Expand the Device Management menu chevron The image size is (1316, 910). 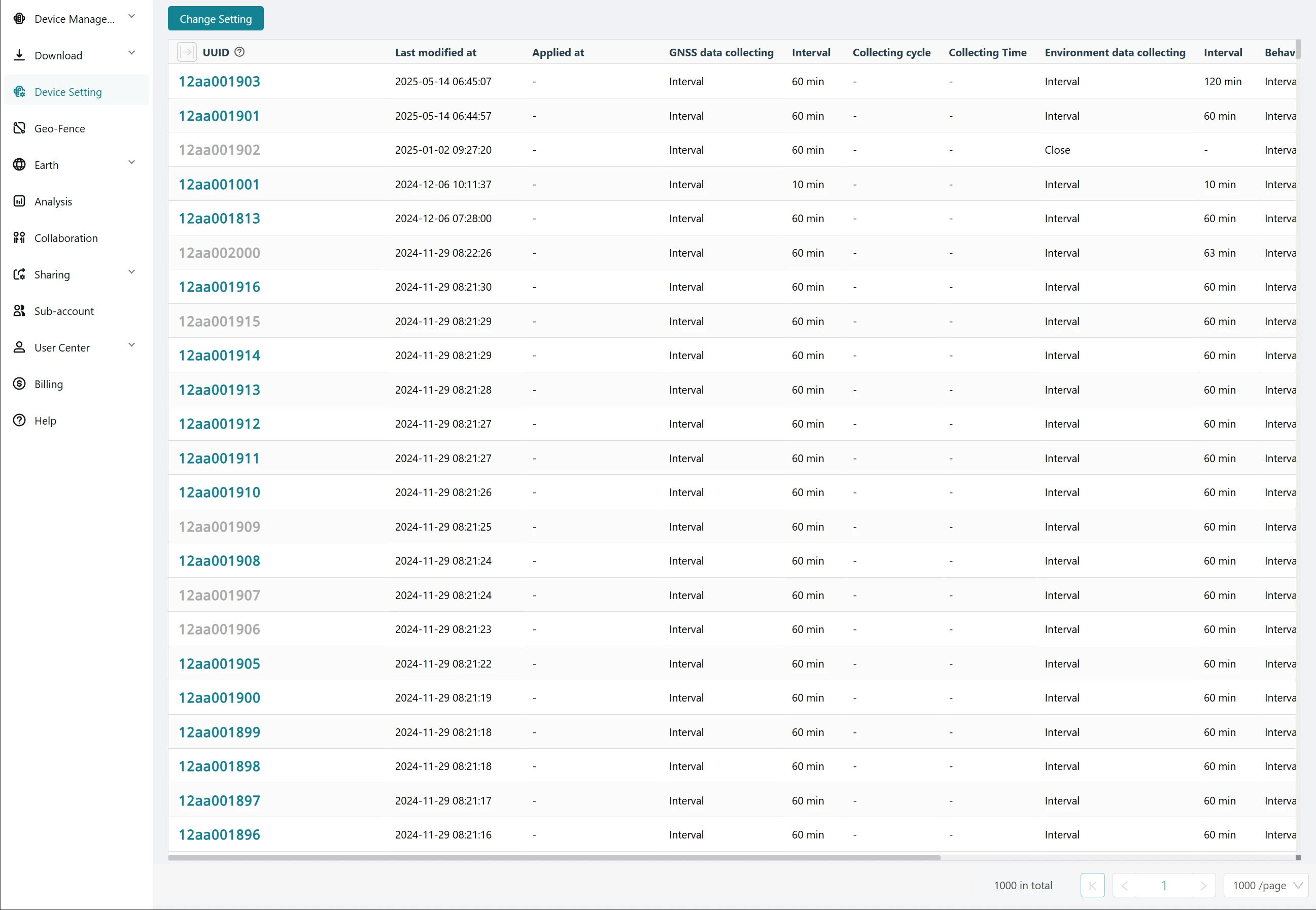coord(132,17)
